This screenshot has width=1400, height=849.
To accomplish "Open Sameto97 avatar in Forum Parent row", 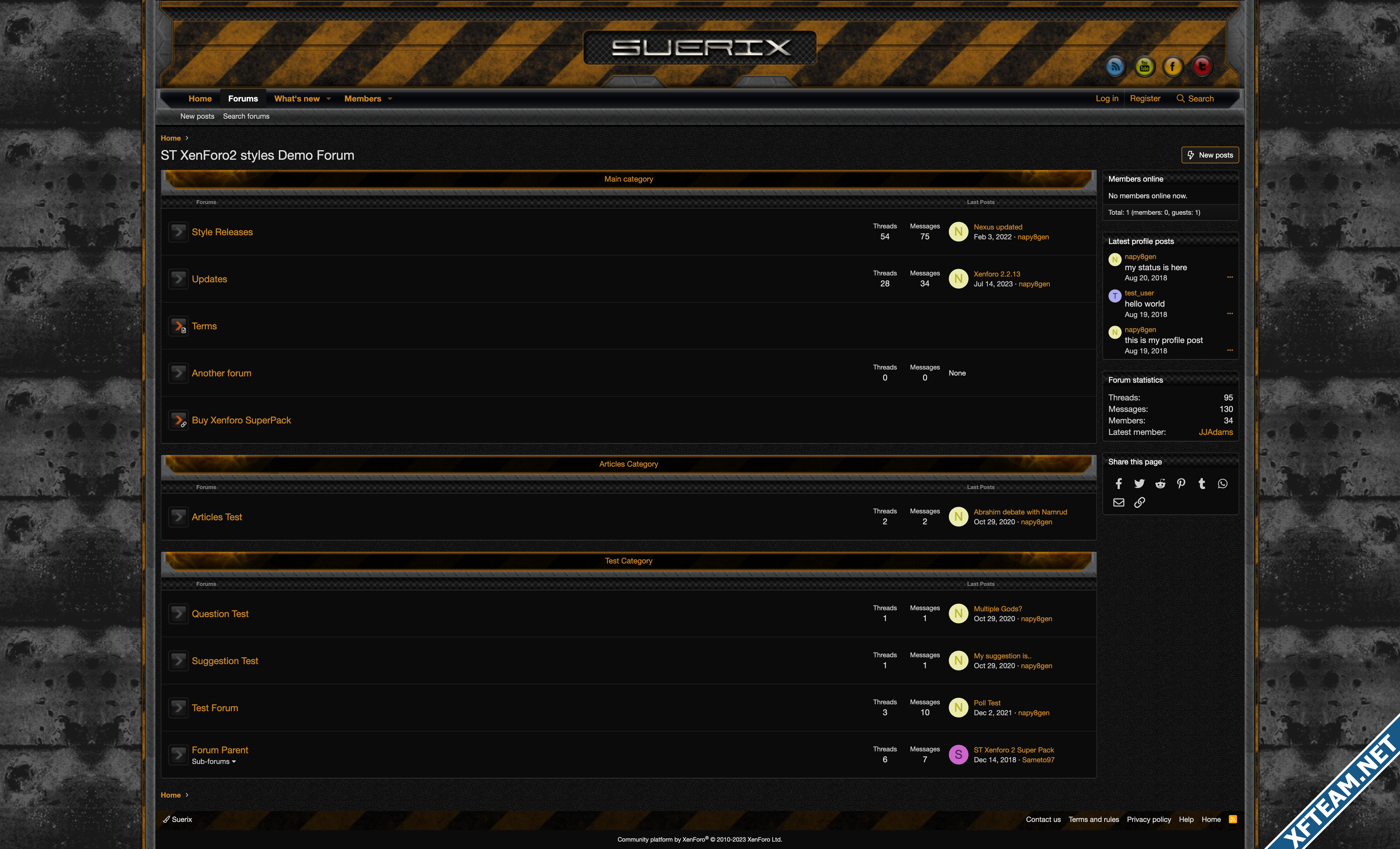I will pyautogui.click(x=958, y=755).
